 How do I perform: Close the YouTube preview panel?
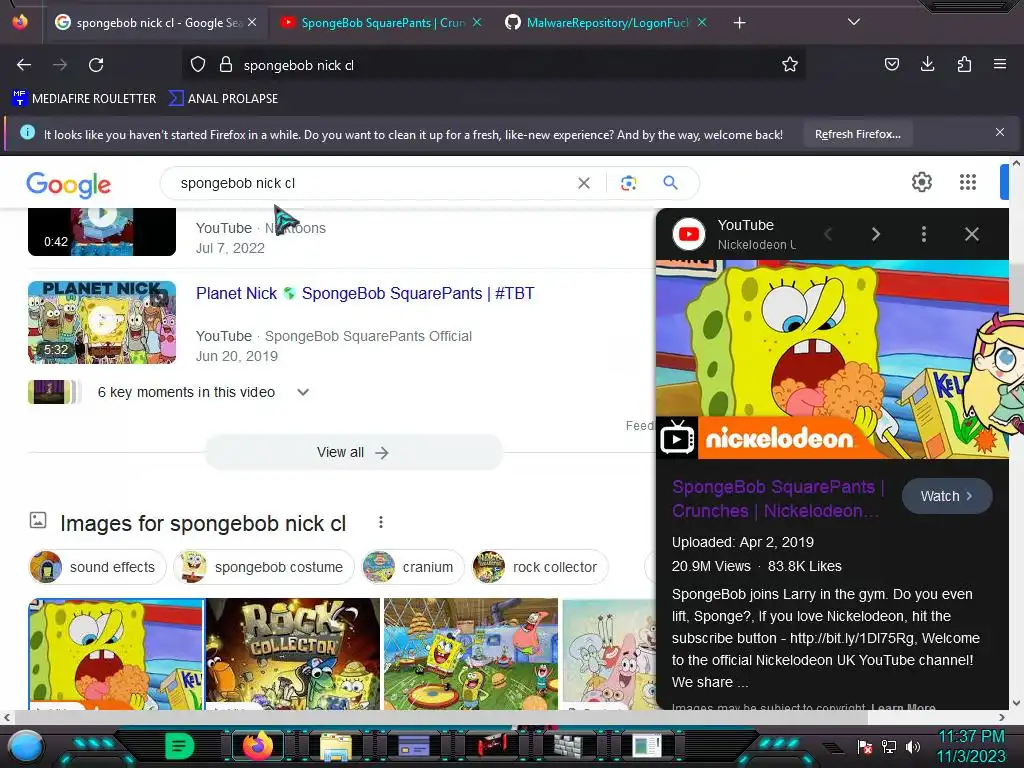coord(972,234)
